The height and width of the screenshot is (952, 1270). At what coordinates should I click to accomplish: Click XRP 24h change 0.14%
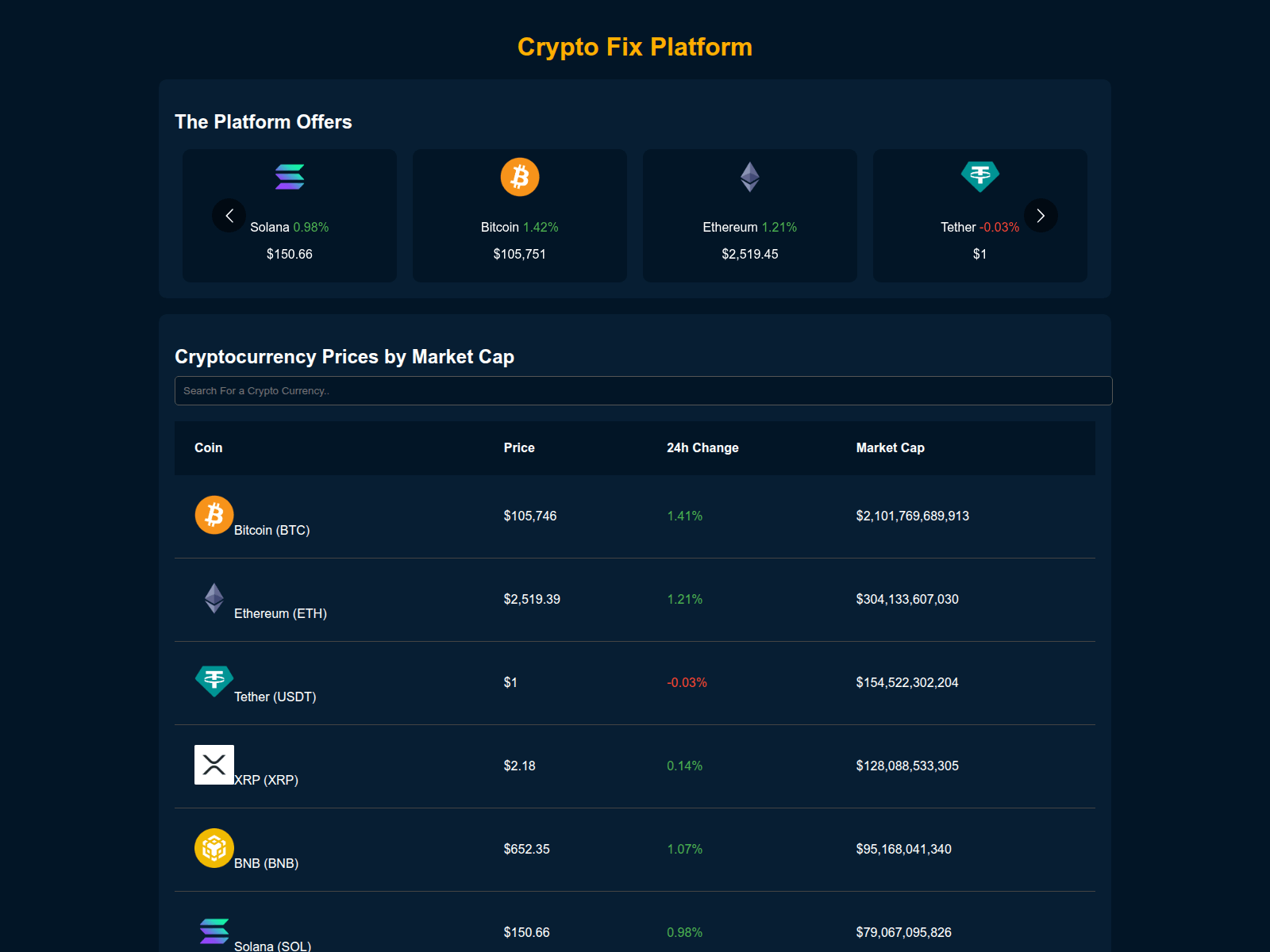click(685, 766)
